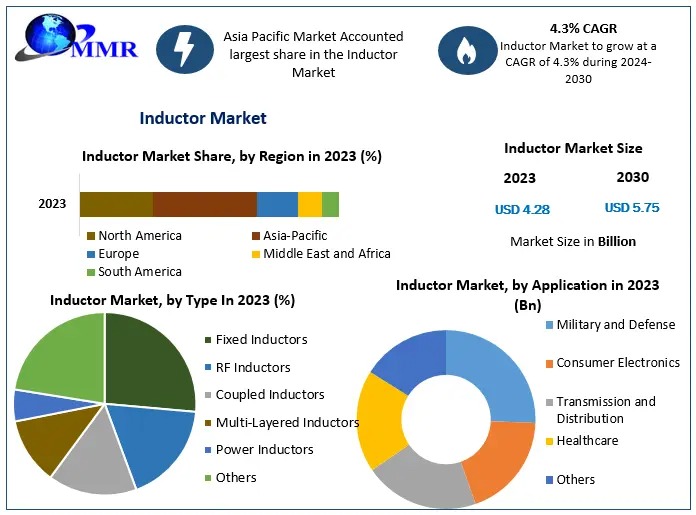The width and height of the screenshot is (696, 515).
Task: Click the Fixed Inductors legend marker
Action: click(206, 340)
